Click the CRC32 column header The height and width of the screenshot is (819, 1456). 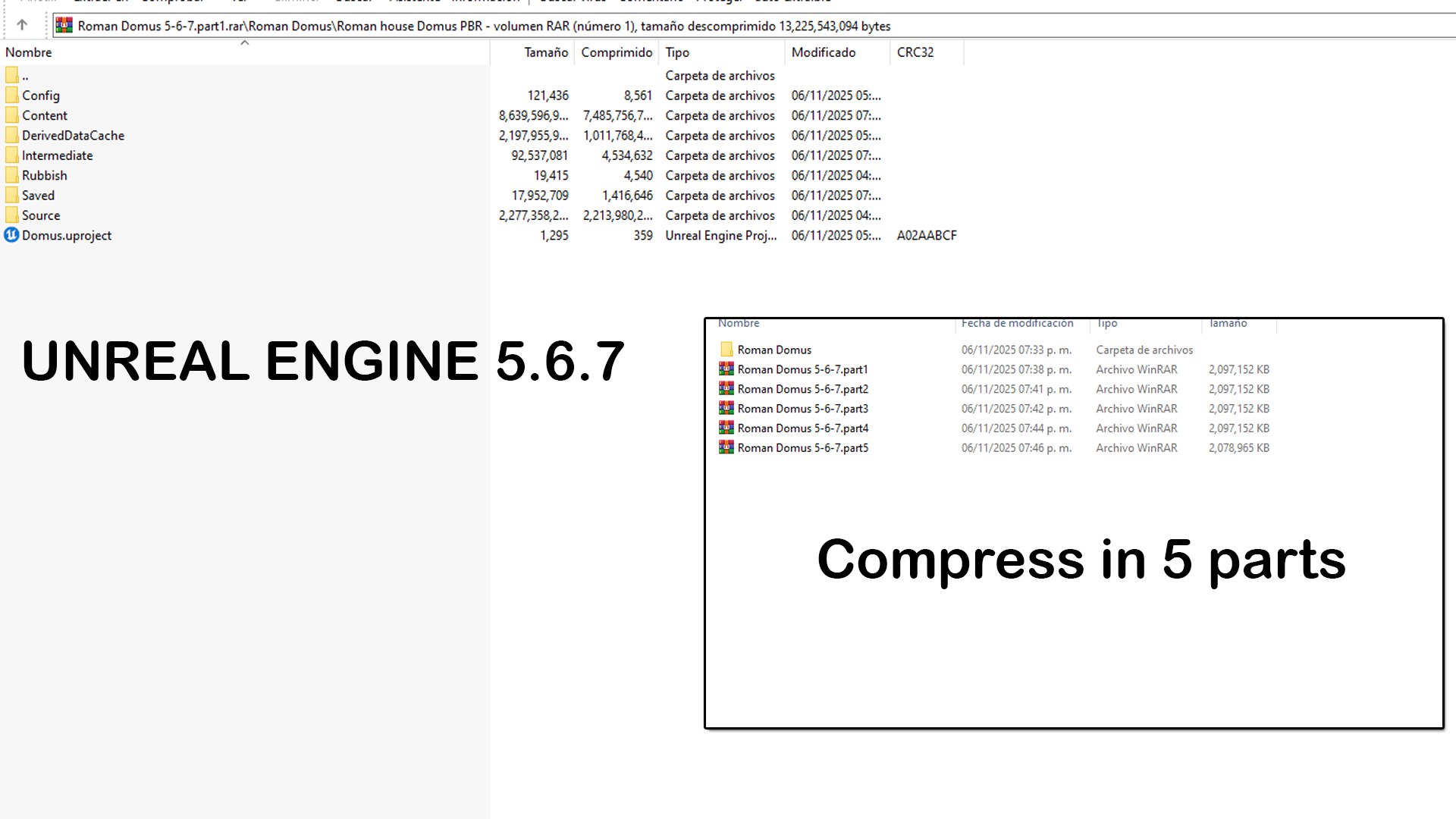pyautogui.click(x=915, y=52)
